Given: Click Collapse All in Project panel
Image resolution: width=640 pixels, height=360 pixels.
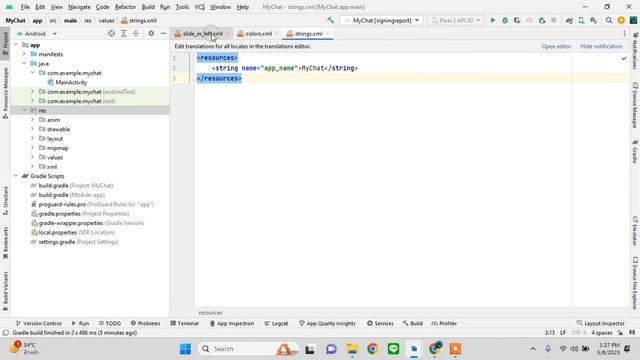Looking at the screenshot, I should click(x=136, y=33).
